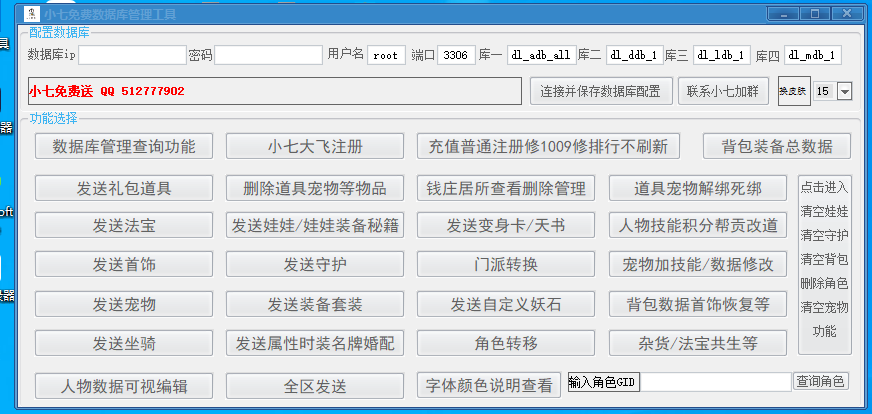Open 发送变身卡/天书 function
This screenshot has width=872, height=414.
506,226
